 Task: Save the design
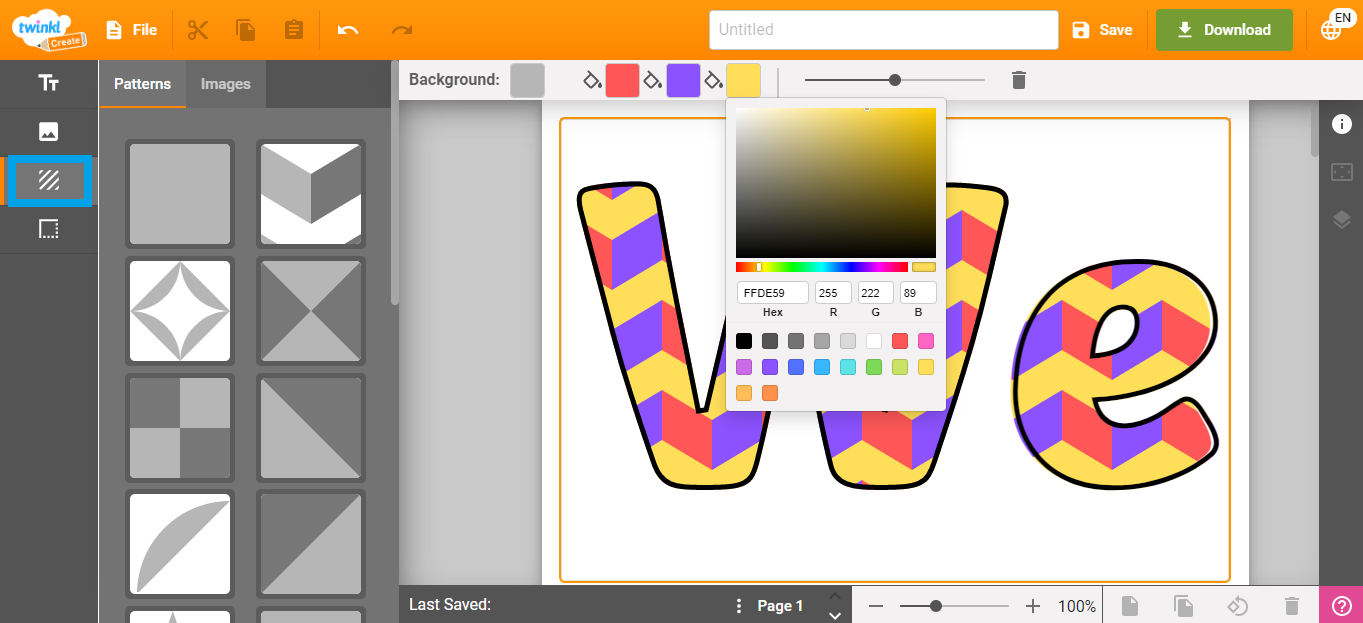(1102, 30)
